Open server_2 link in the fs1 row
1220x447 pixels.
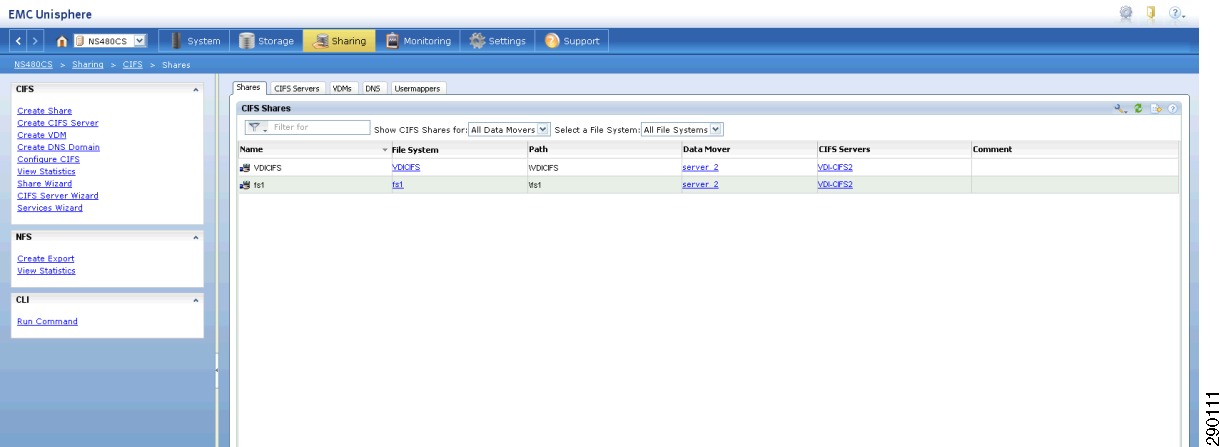click(700, 184)
